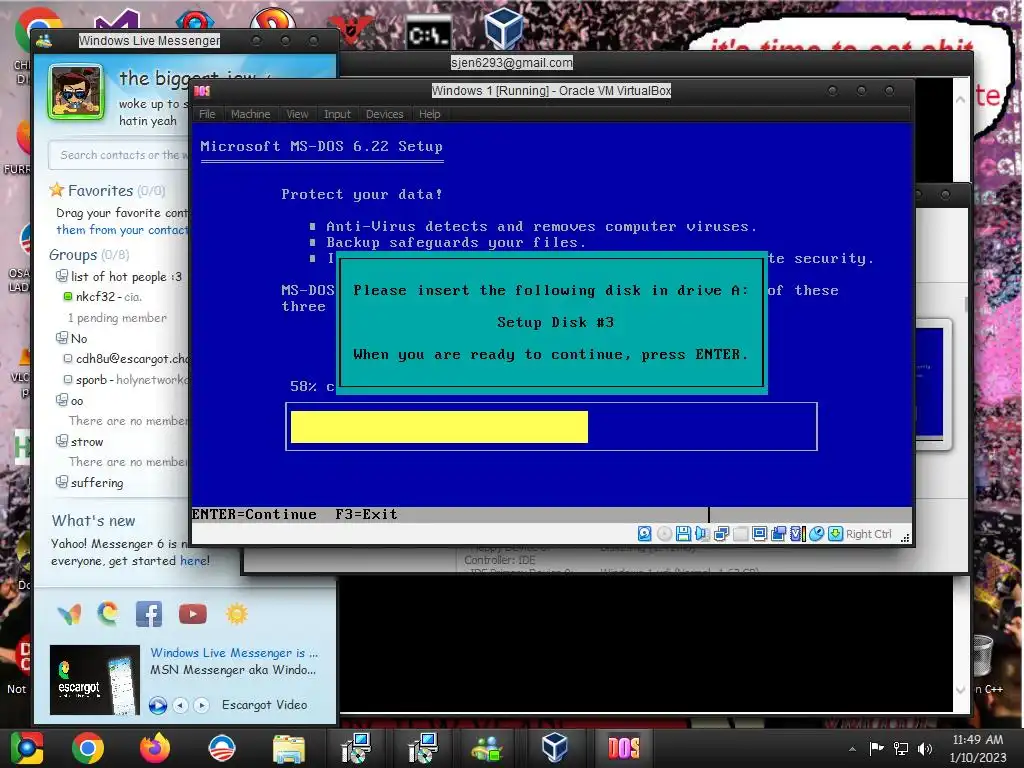Click the mouse integration icon in VirtualBox status bar
The image size is (1024, 768).
click(x=816, y=534)
